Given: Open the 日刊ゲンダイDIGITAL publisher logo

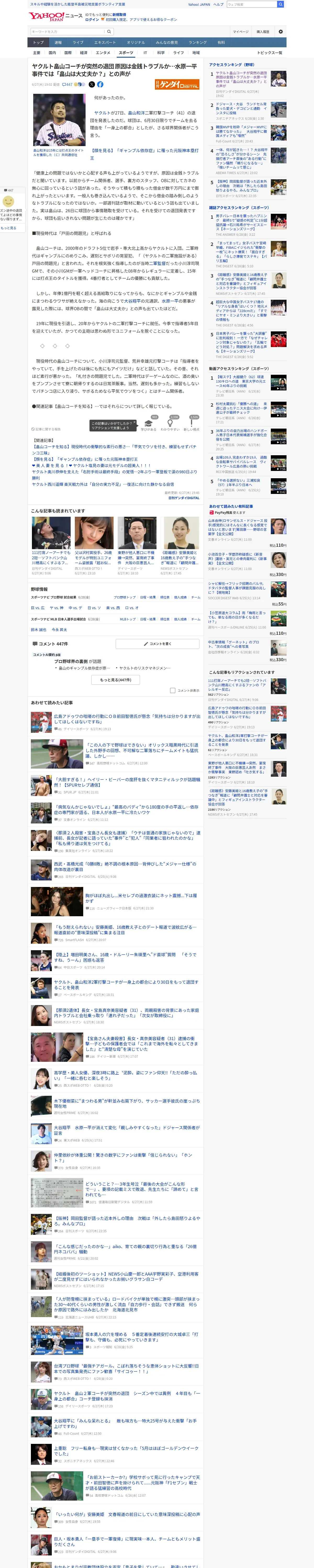Looking at the screenshot, I should click(x=177, y=85).
